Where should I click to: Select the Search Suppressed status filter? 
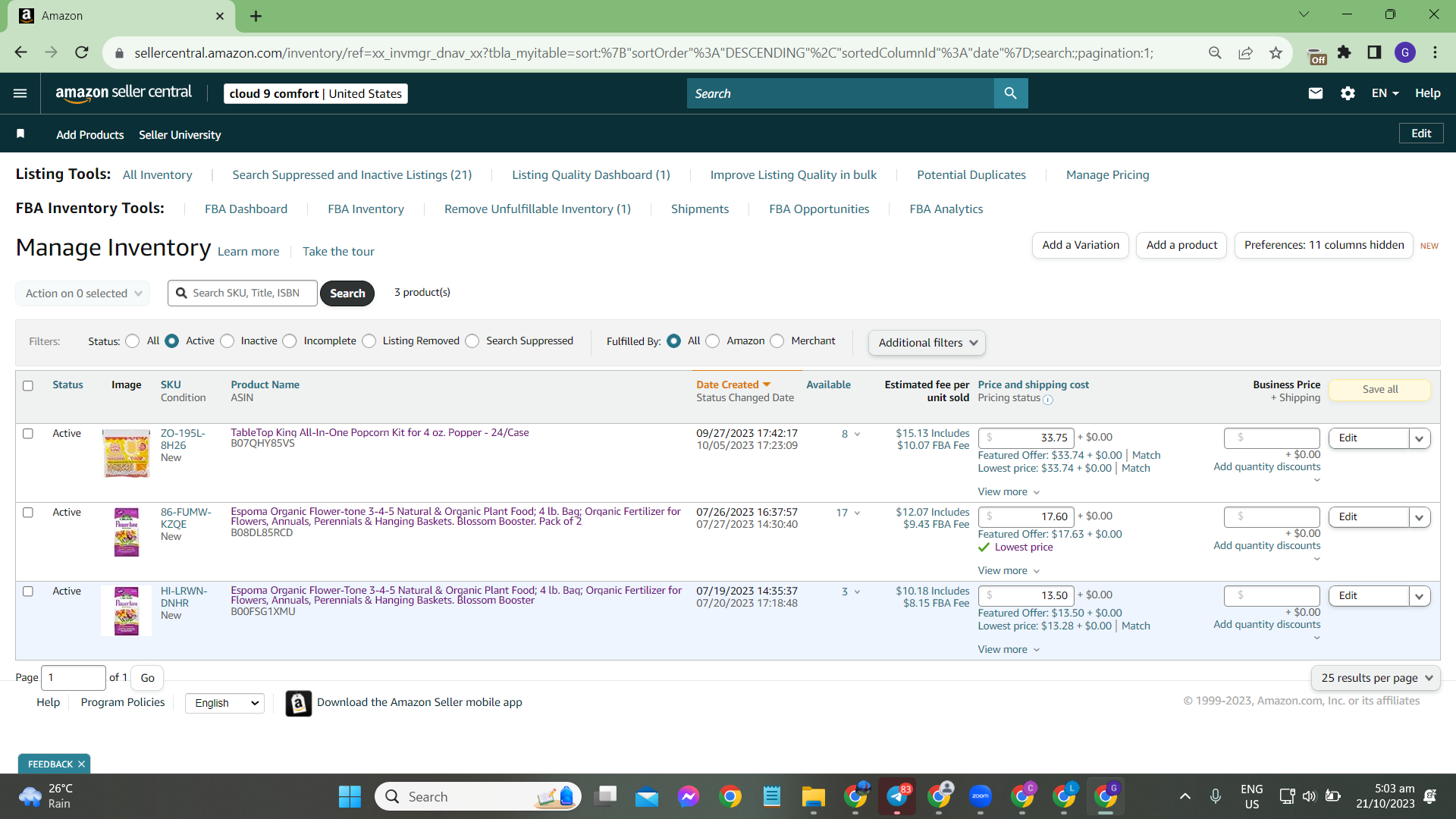(x=472, y=341)
